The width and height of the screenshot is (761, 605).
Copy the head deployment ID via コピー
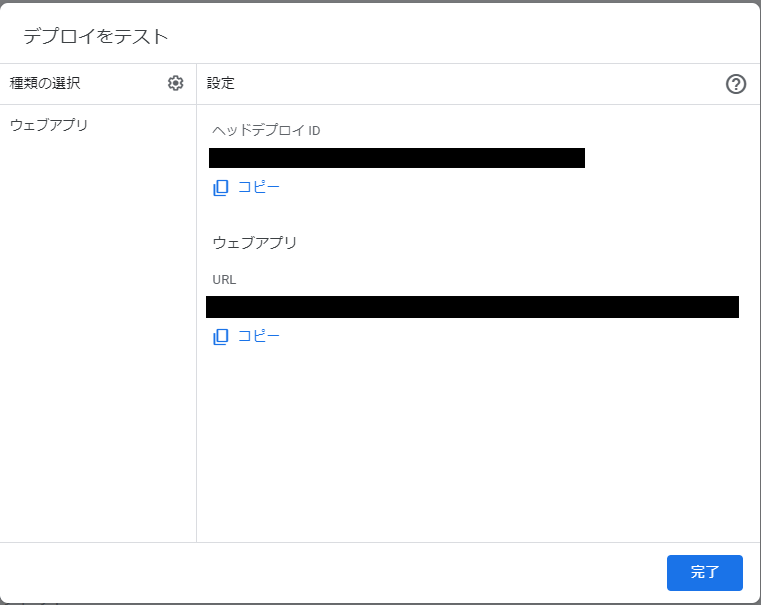[x=247, y=187]
